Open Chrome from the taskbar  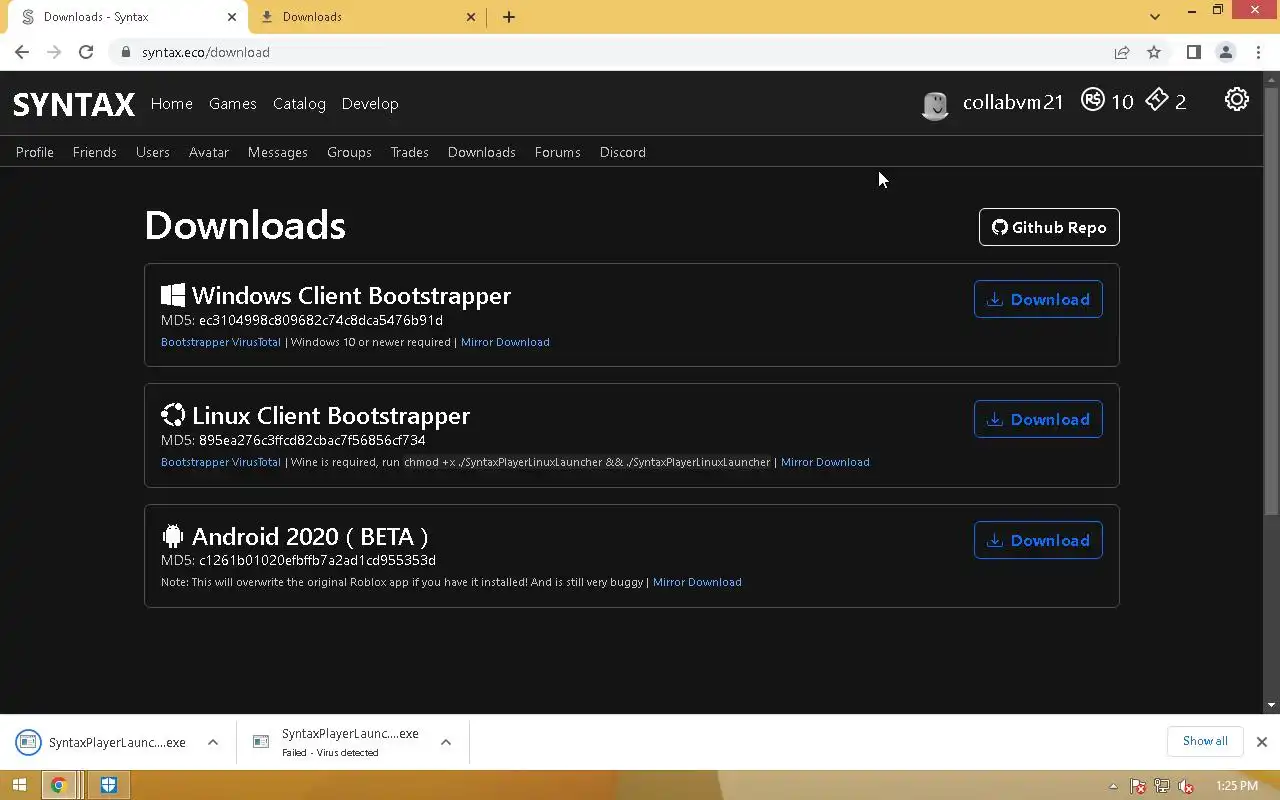58,785
